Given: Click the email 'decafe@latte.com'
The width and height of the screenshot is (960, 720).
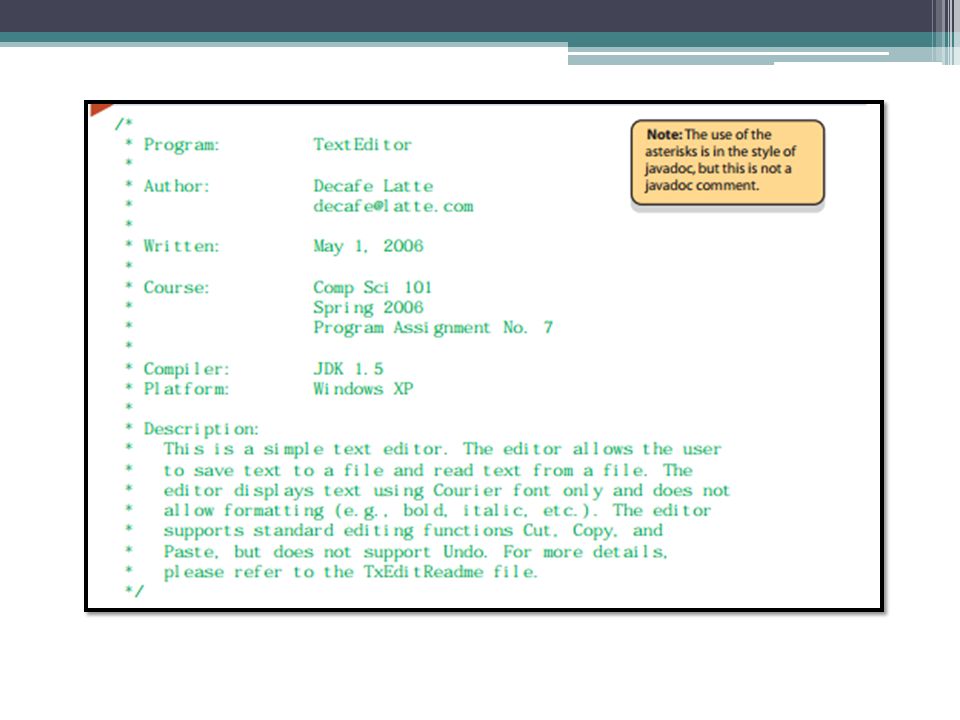Looking at the screenshot, I should (393, 206).
